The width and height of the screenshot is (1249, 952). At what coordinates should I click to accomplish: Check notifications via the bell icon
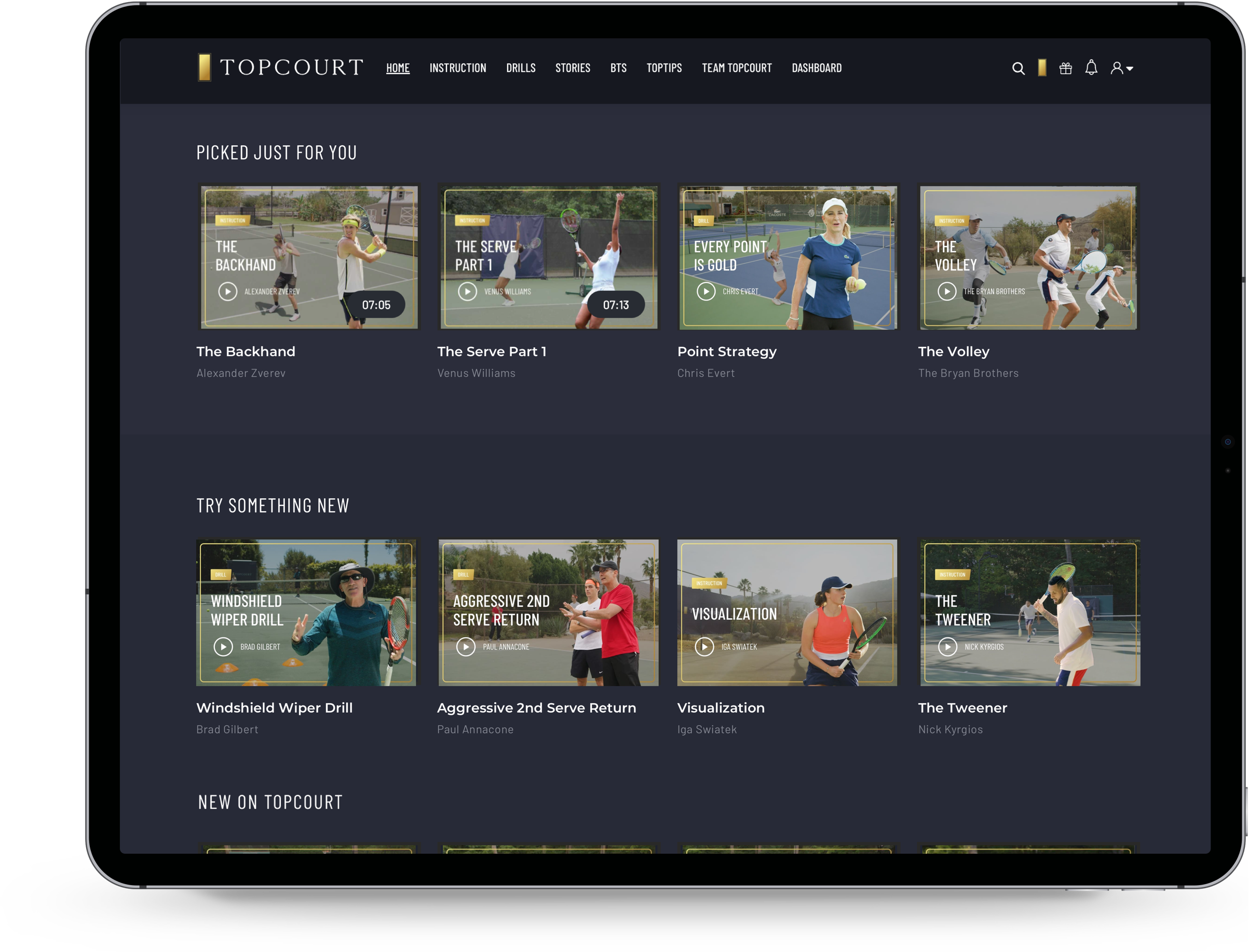tap(1090, 68)
